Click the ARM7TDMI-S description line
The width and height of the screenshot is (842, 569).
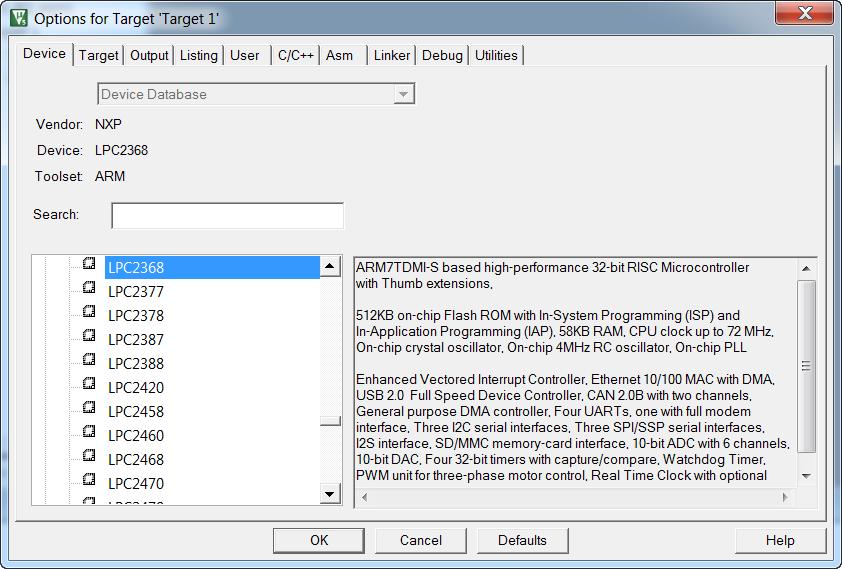(553, 267)
